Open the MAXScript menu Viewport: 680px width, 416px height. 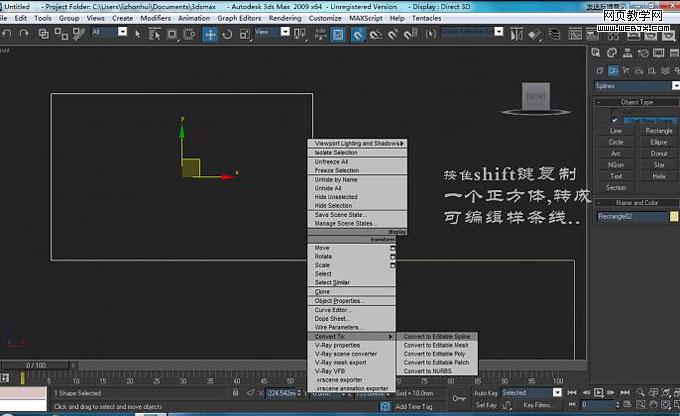coord(366,18)
